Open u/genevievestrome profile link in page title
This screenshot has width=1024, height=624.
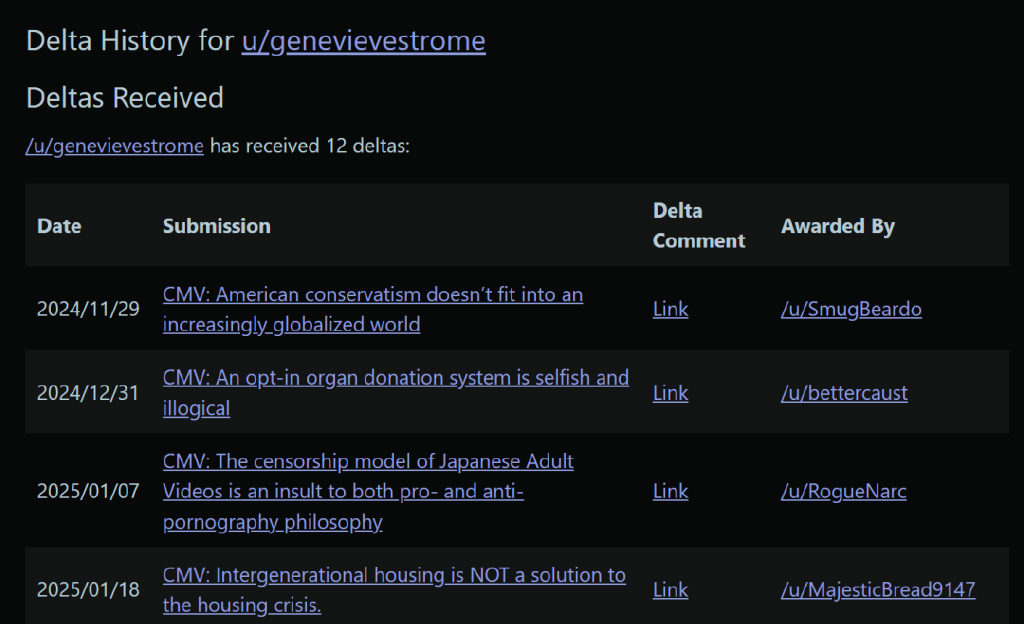coord(363,41)
